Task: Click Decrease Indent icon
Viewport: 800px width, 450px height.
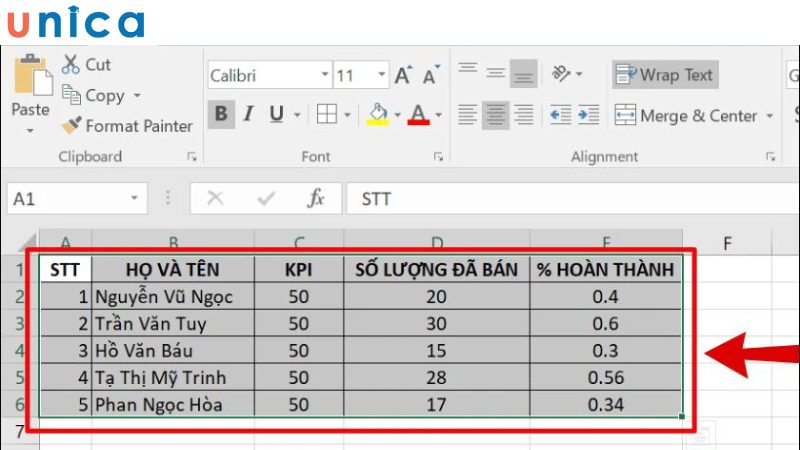Action: click(x=560, y=115)
